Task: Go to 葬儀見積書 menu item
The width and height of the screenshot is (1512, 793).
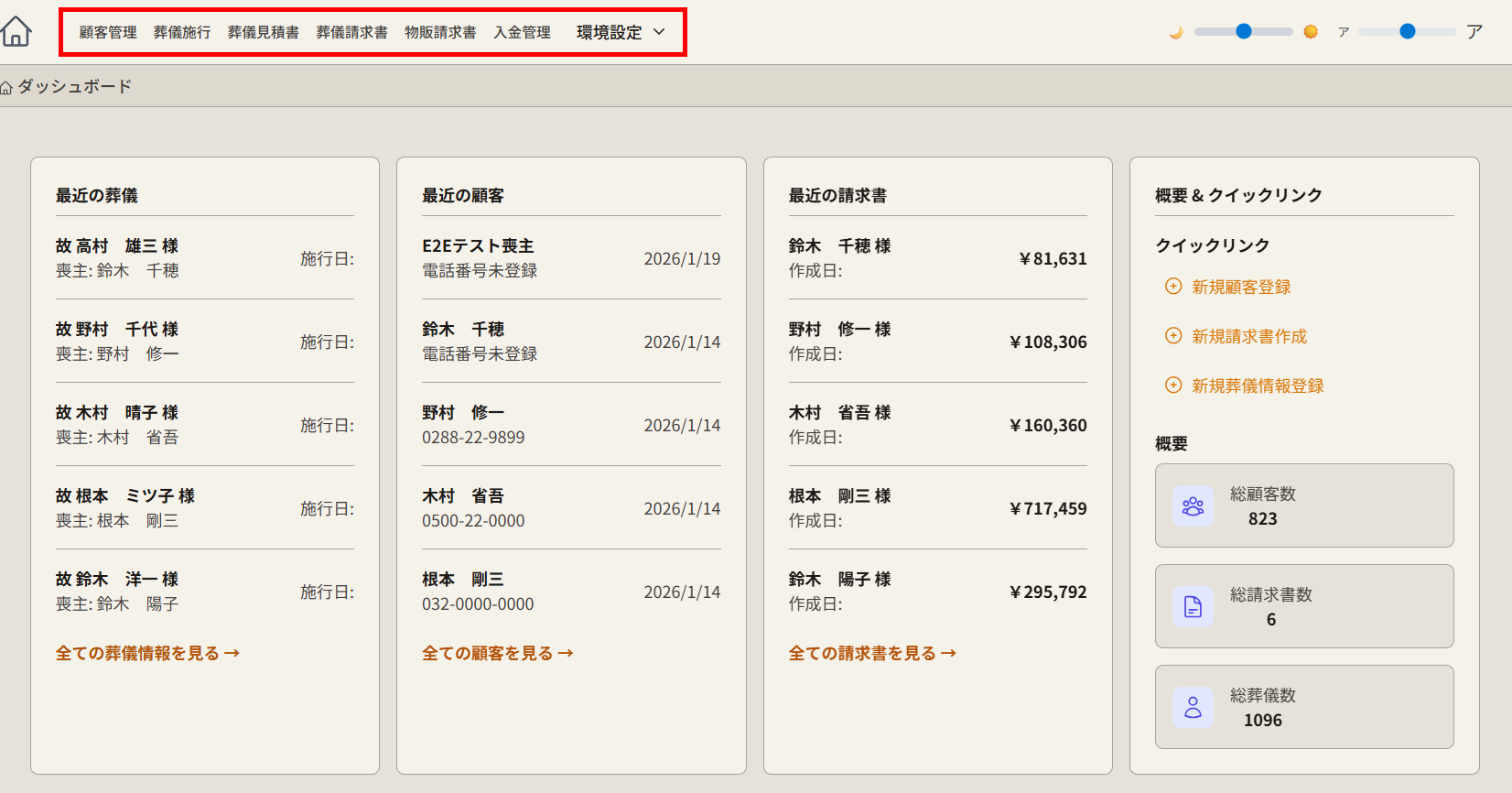Action: pos(264,32)
